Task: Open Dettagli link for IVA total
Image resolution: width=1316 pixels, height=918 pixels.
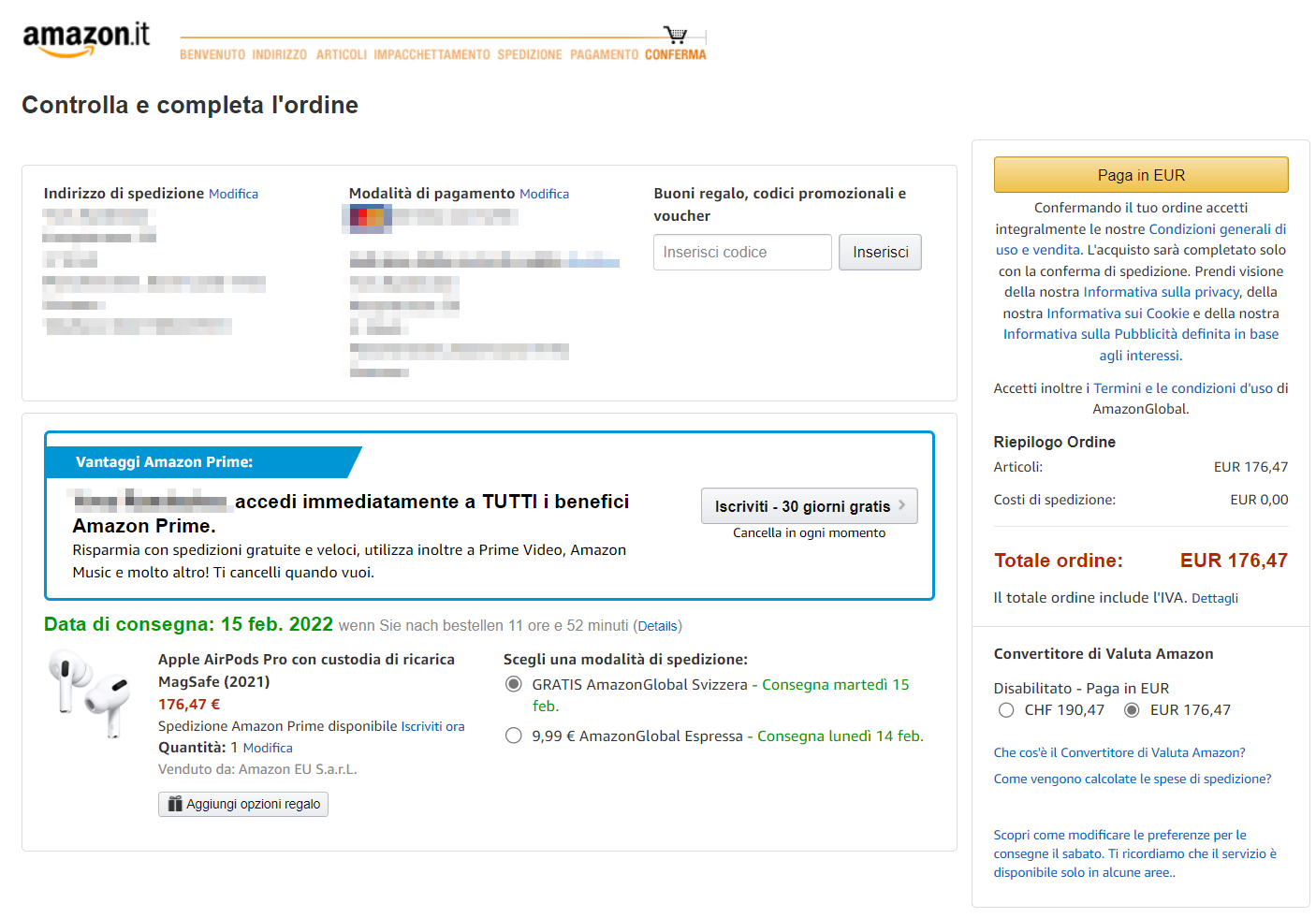Action: click(1214, 598)
